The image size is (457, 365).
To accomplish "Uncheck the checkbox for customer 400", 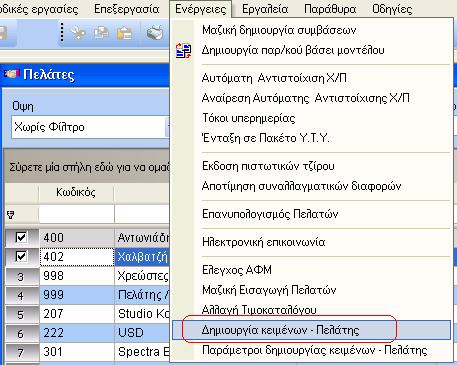I will [21, 237].
